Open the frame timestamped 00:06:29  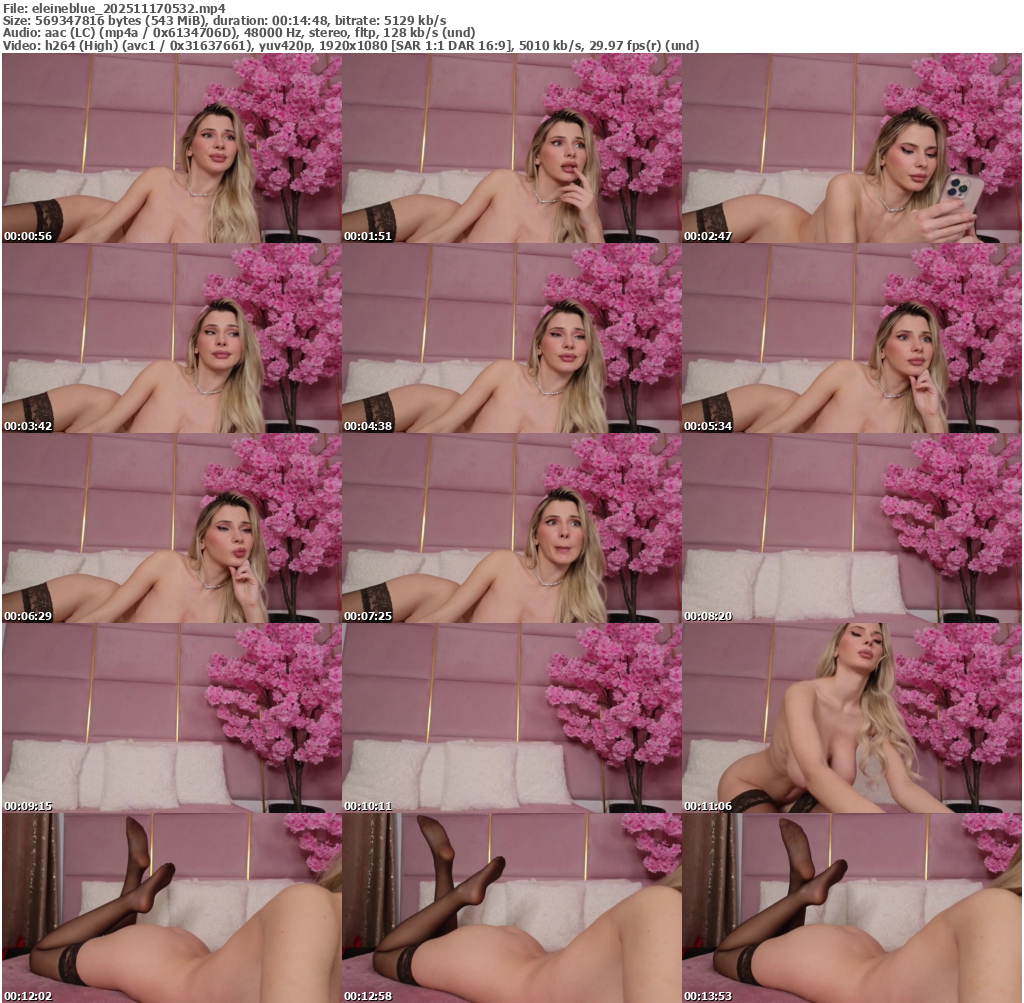[x=172, y=528]
